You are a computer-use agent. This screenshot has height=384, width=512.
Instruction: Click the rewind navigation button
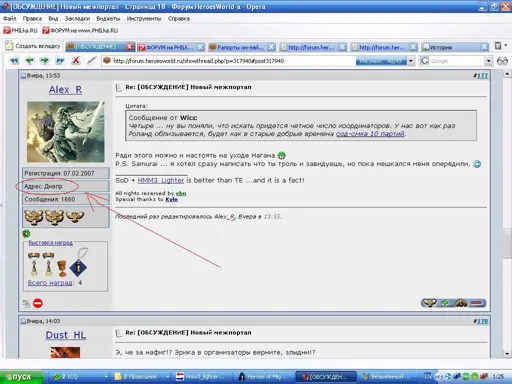[14, 61]
